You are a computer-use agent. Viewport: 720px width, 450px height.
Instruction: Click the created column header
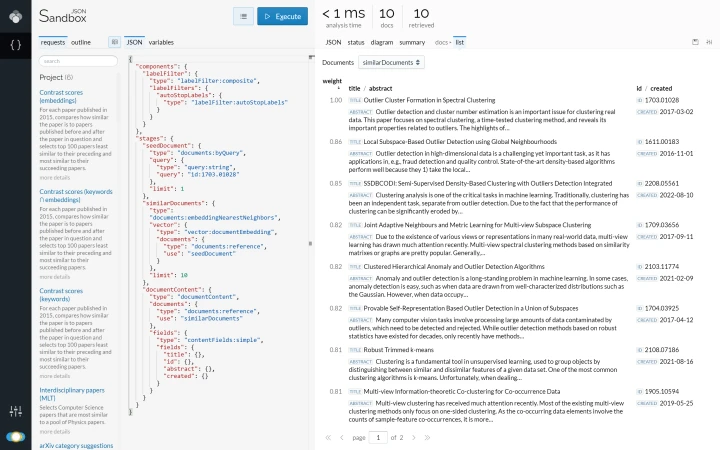(661, 89)
